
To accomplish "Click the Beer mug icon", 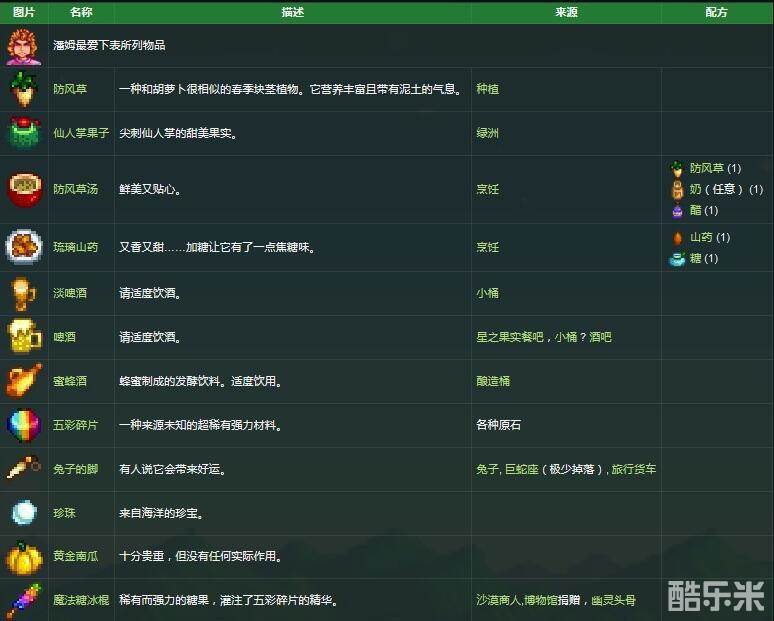I will [23, 337].
